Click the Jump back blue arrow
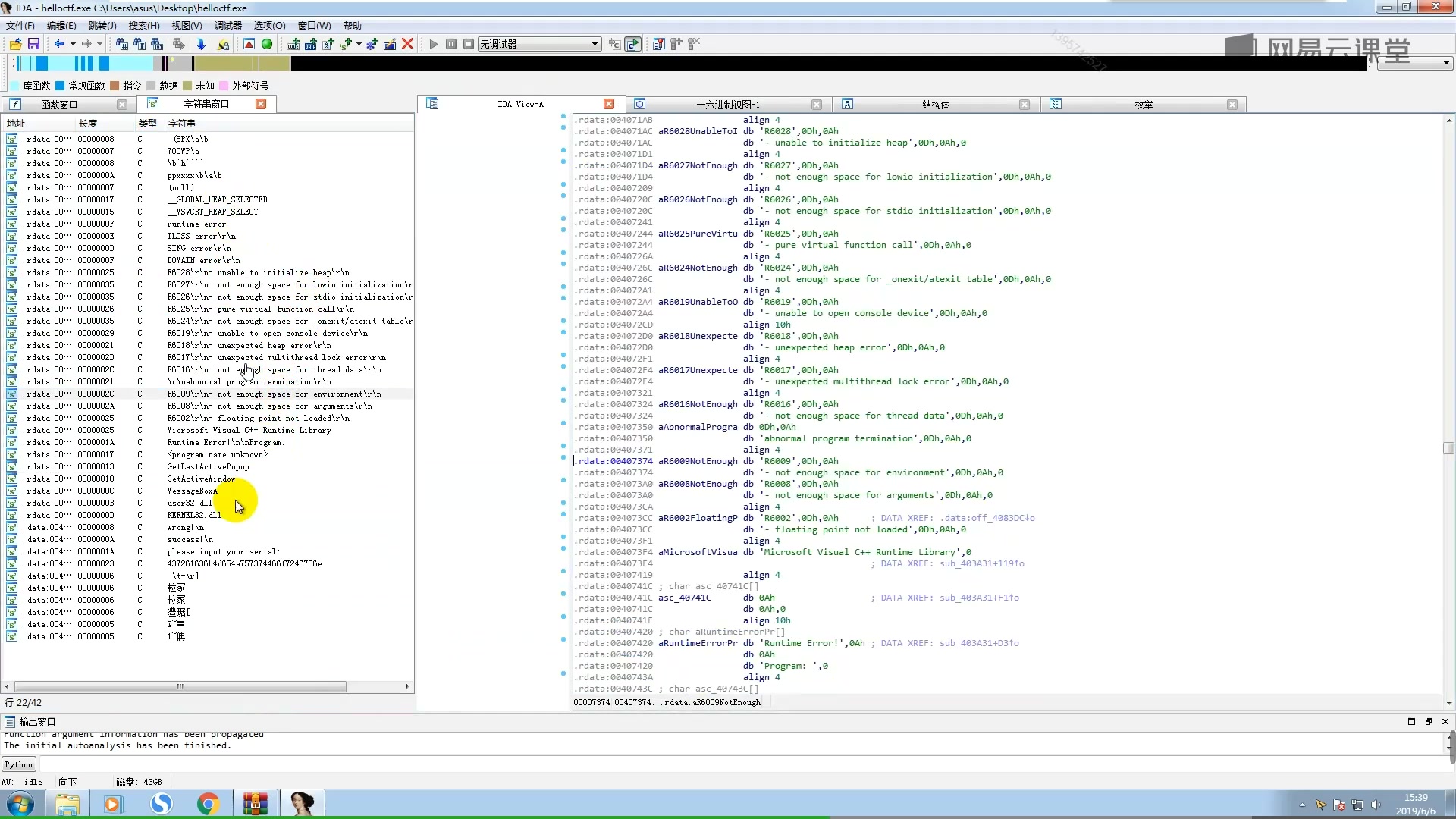The width and height of the screenshot is (1456, 819). (59, 45)
